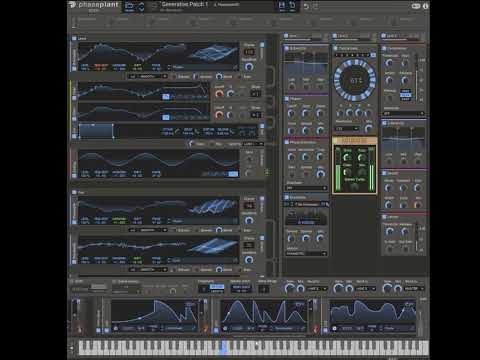Toggle Lane 1 enable switch
This screenshot has width=480, height=360.
[286, 36]
